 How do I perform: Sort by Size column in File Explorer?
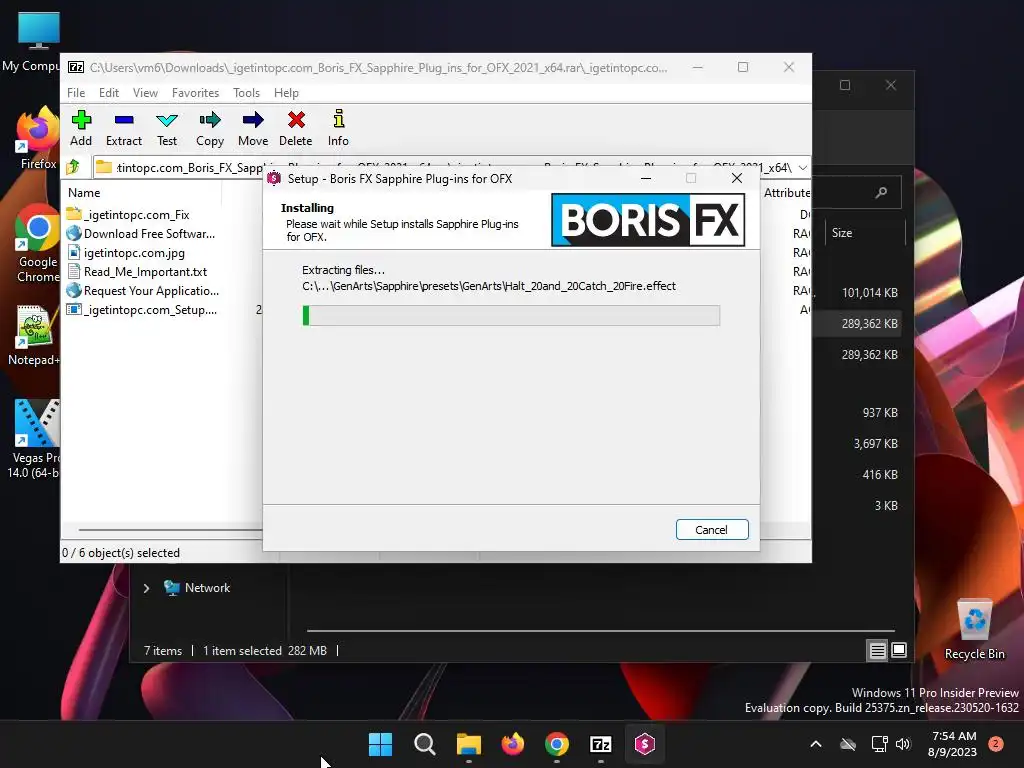[x=842, y=232]
